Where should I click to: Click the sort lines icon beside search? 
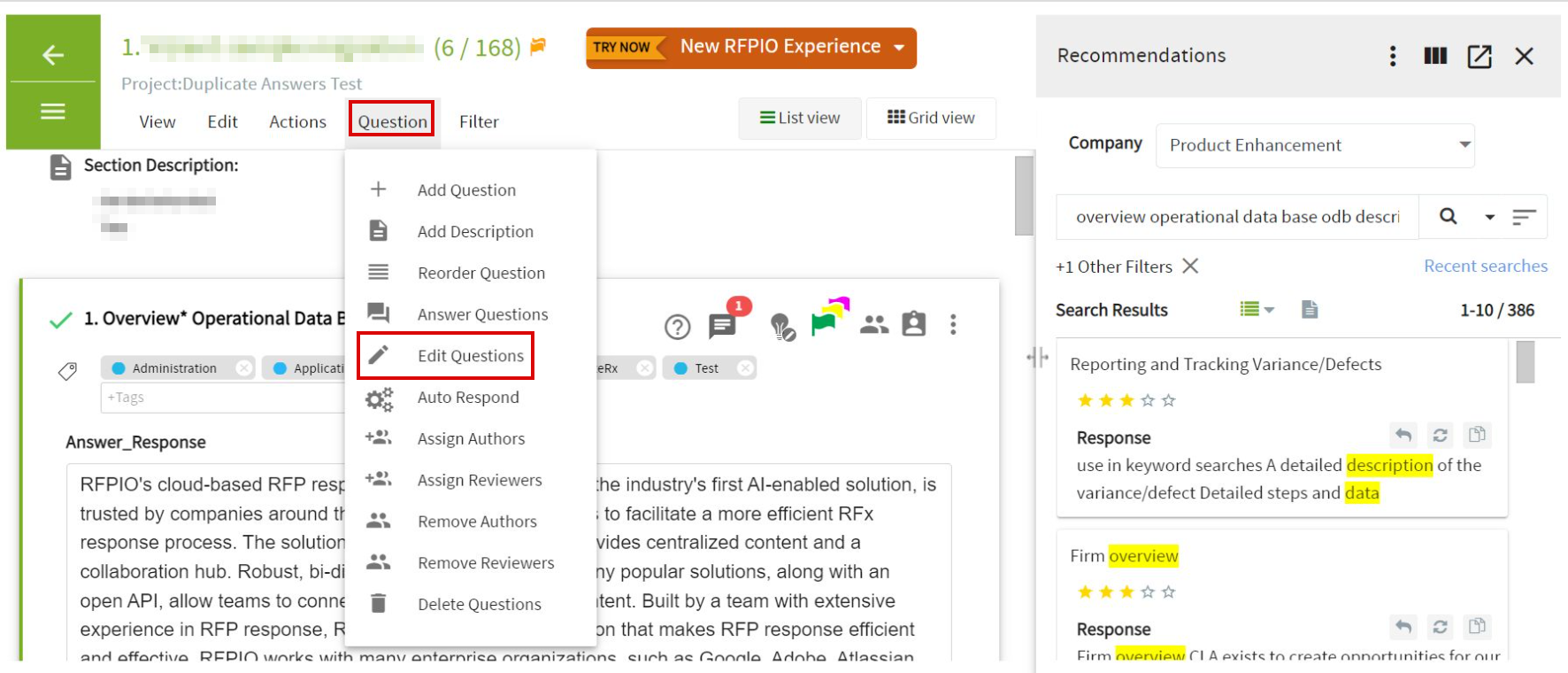[1524, 217]
